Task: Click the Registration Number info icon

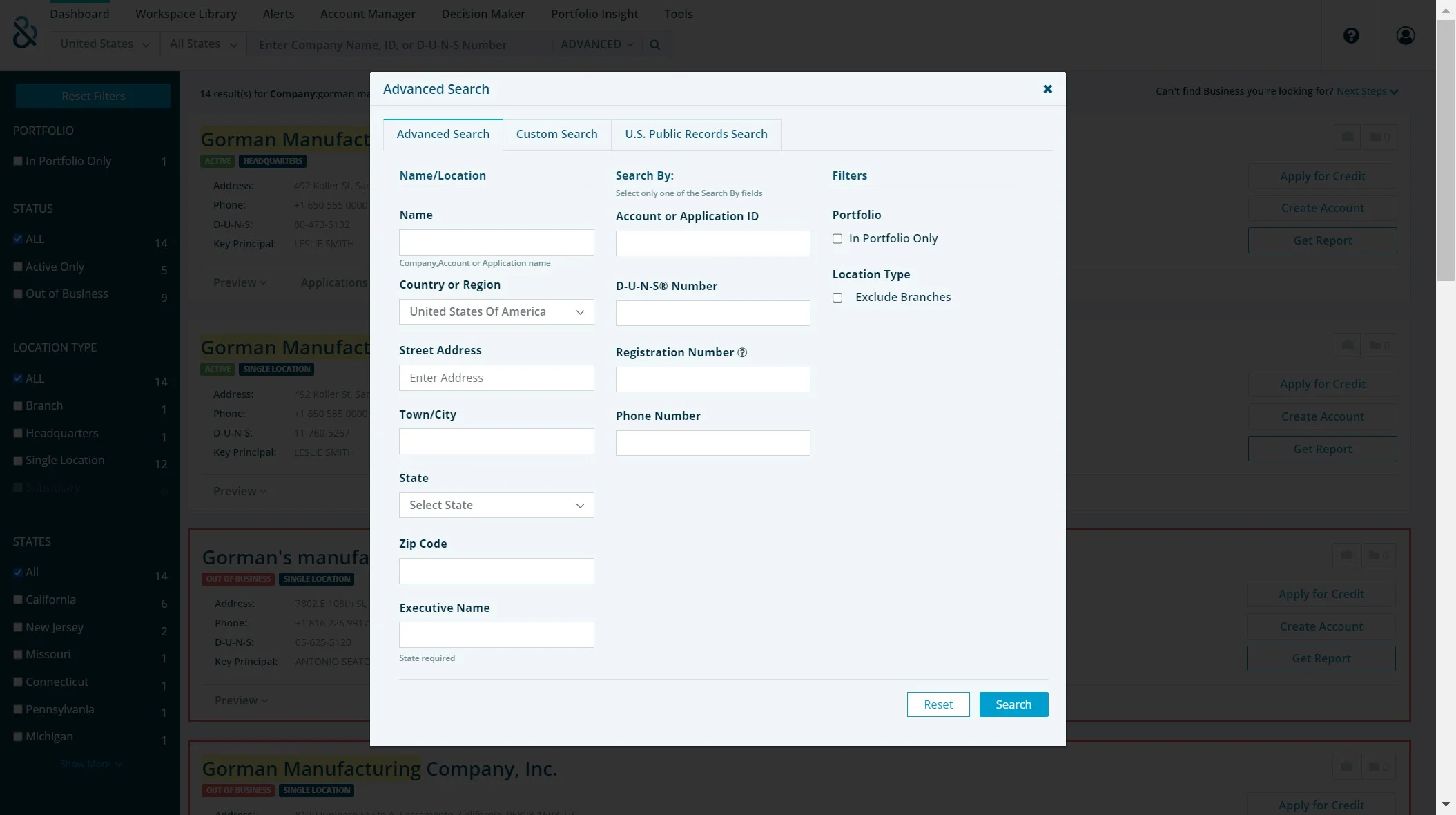Action: [x=742, y=353]
